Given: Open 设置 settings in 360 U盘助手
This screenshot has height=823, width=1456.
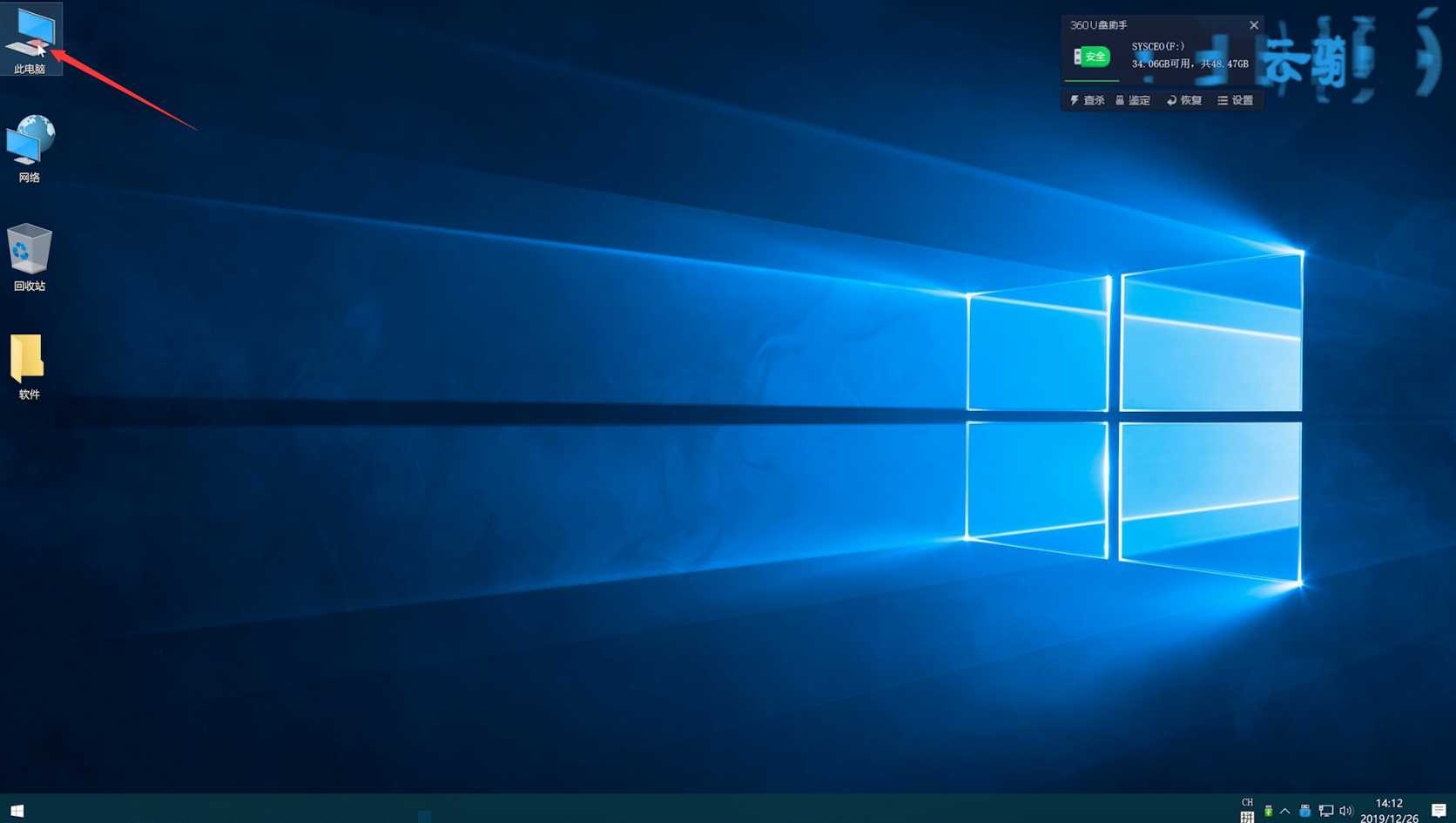Looking at the screenshot, I should tap(1236, 100).
